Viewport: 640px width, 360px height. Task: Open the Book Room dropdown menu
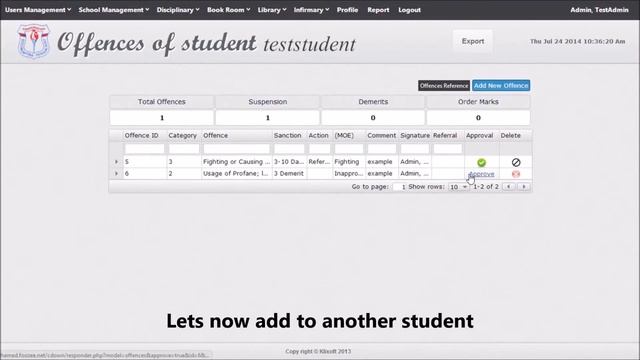click(229, 10)
